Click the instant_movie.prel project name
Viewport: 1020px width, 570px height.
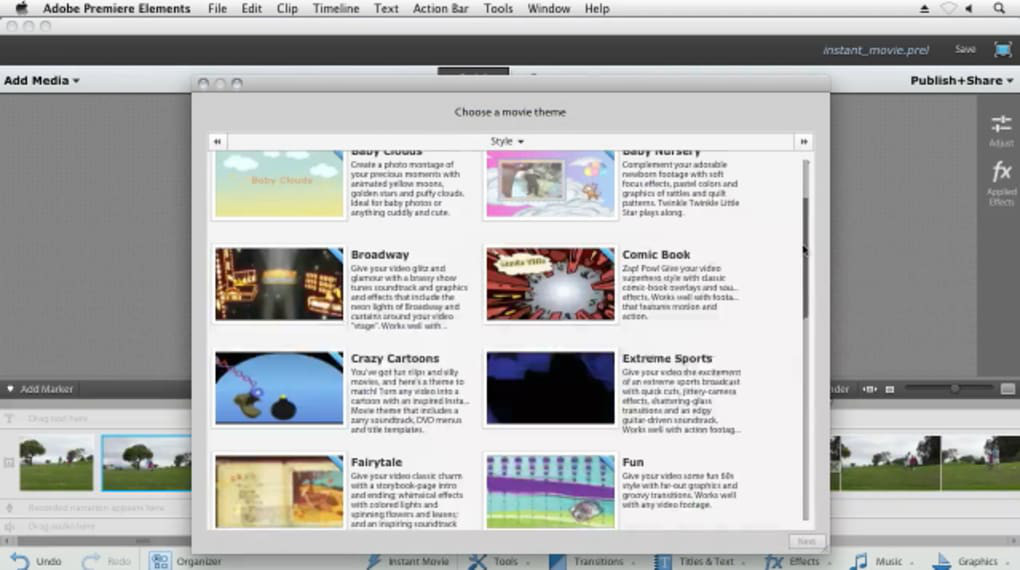pos(876,50)
